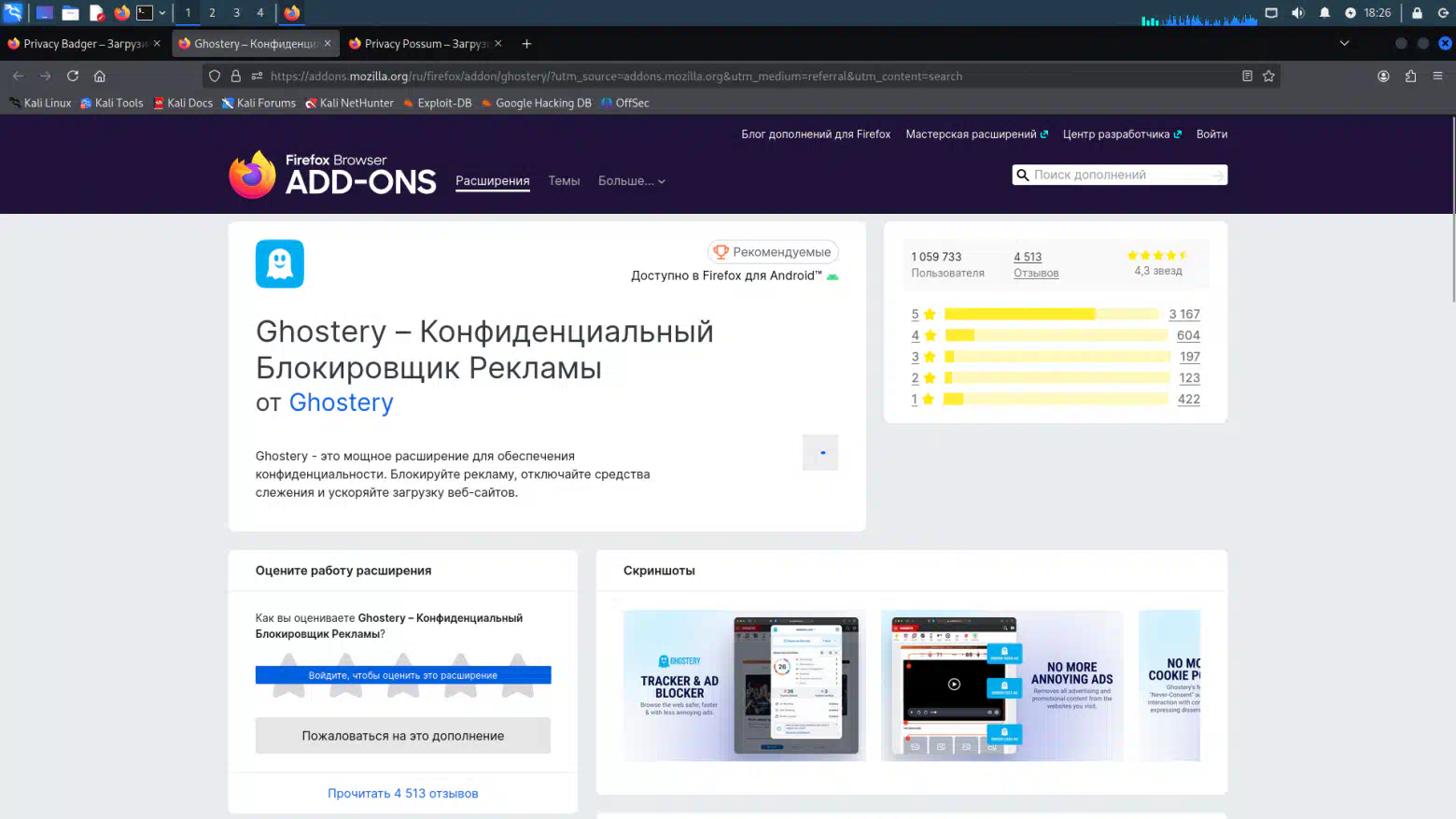The height and width of the screenshot is (819, 1456).
Task: Select the Темы menu item
Action: click(564, 181)
